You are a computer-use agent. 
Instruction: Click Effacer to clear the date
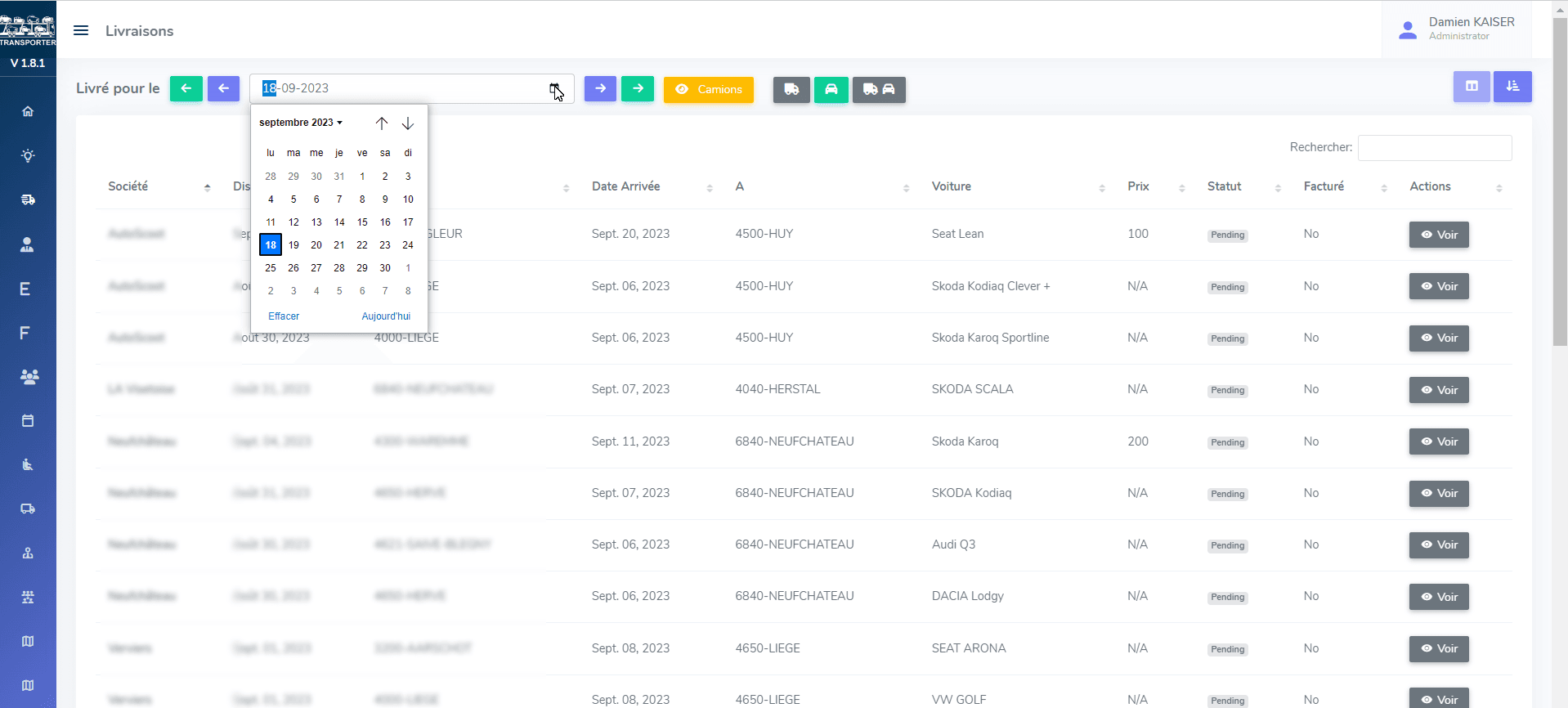(x=284, y=316)
